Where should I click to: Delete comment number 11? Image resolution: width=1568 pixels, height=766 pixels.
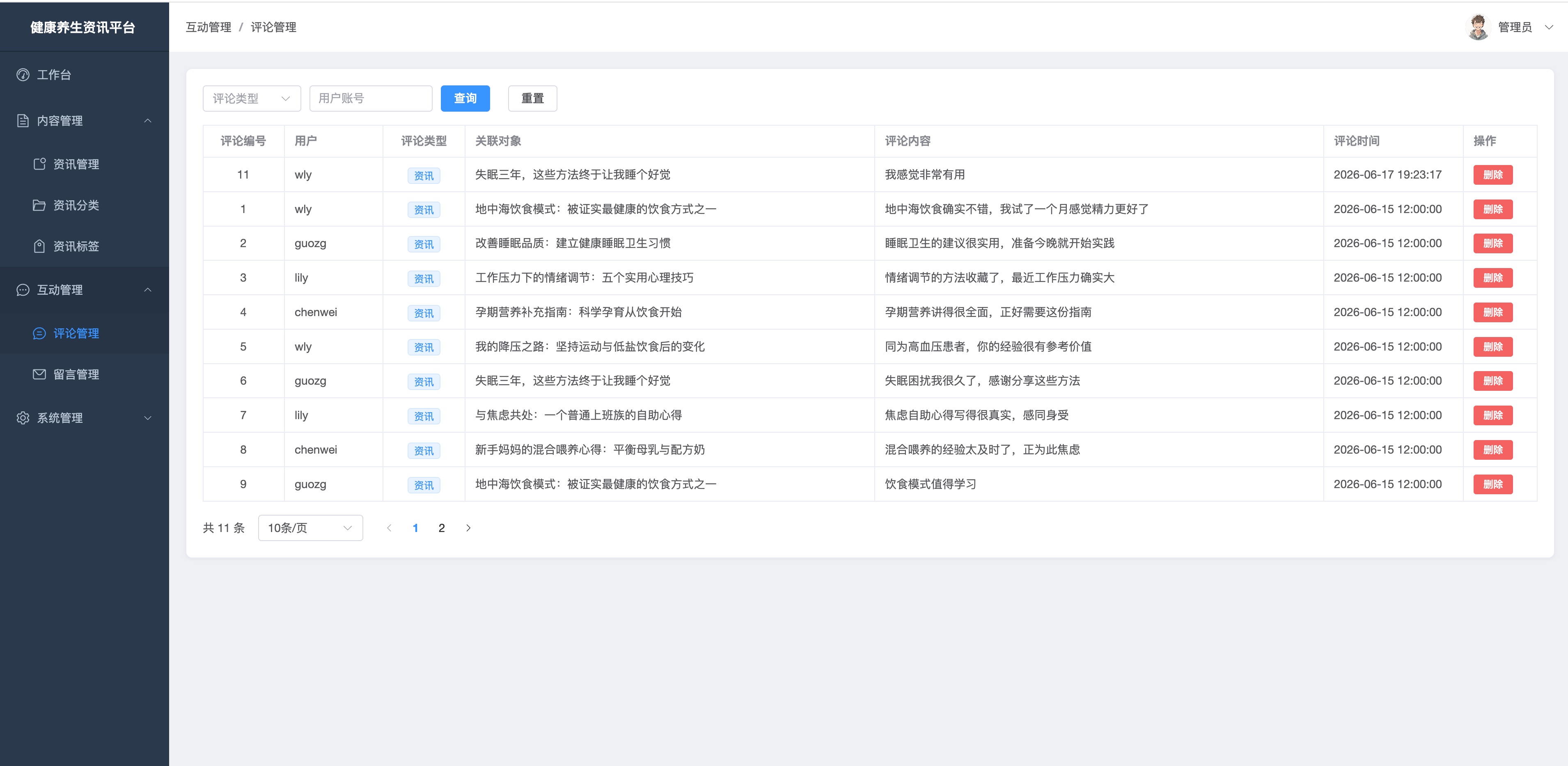(1492, 175)
